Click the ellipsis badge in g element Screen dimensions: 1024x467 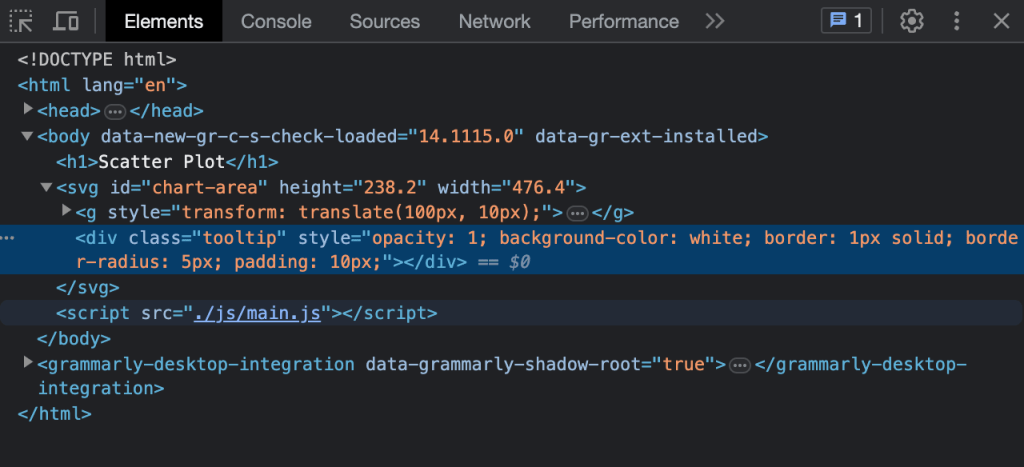576,212
